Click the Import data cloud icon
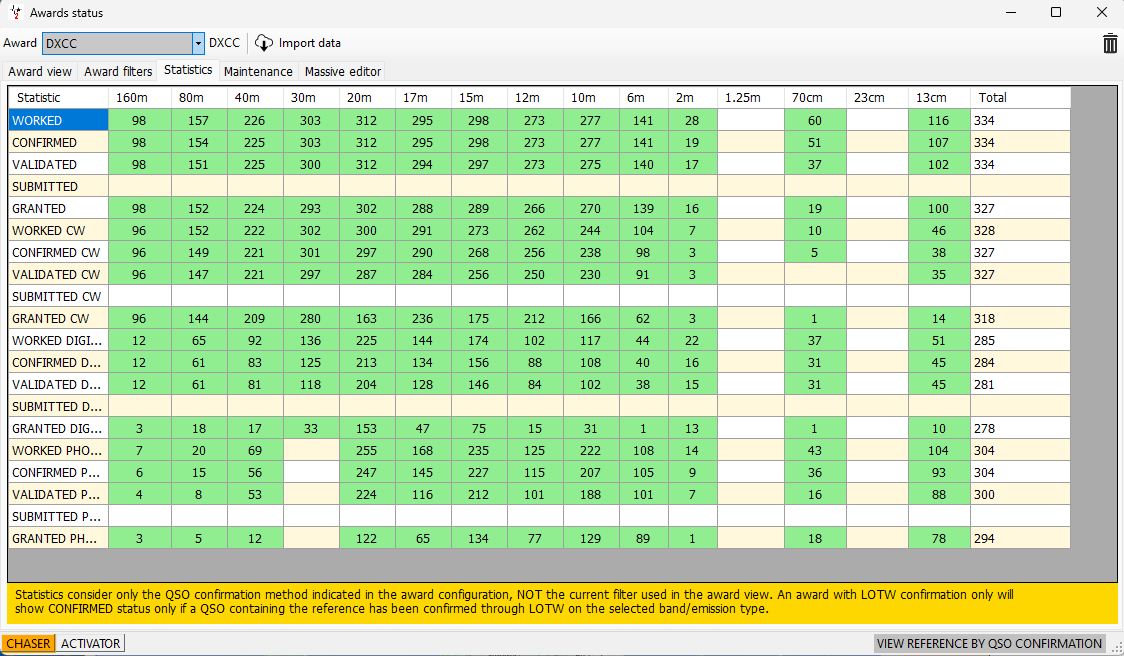Viewport: 1124px width, 656px height. click(264, 43)
